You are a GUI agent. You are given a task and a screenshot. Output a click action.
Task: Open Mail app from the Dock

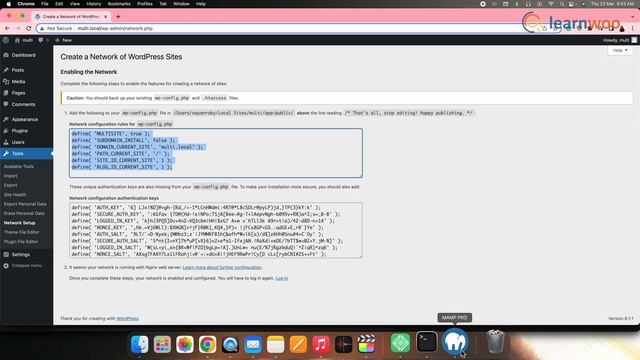pos(253,344)
